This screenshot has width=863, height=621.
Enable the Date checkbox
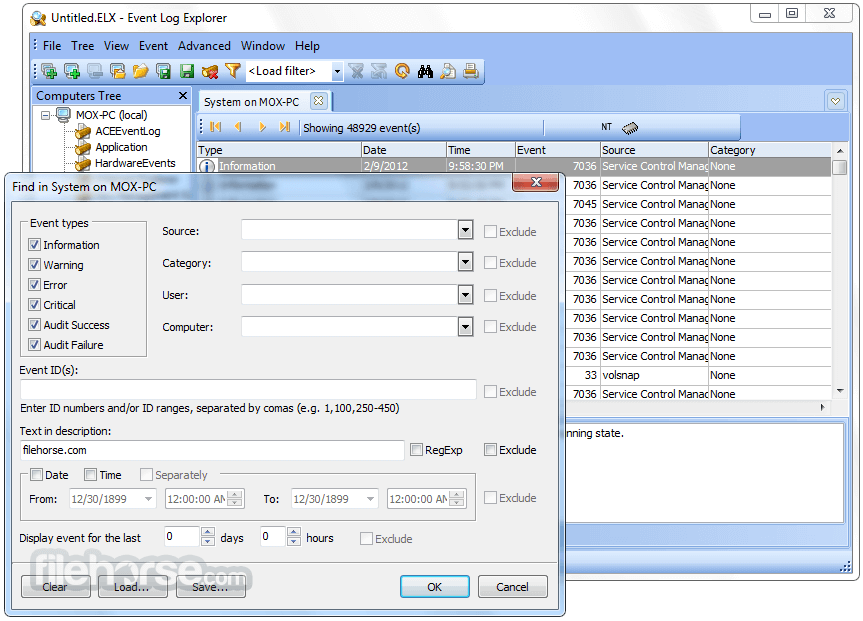(36, 475)
